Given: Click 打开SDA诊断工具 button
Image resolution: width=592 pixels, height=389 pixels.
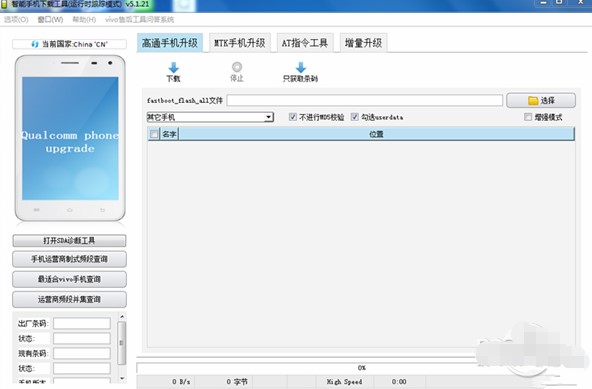Looking at the screenshot, I should pos(69,241).
